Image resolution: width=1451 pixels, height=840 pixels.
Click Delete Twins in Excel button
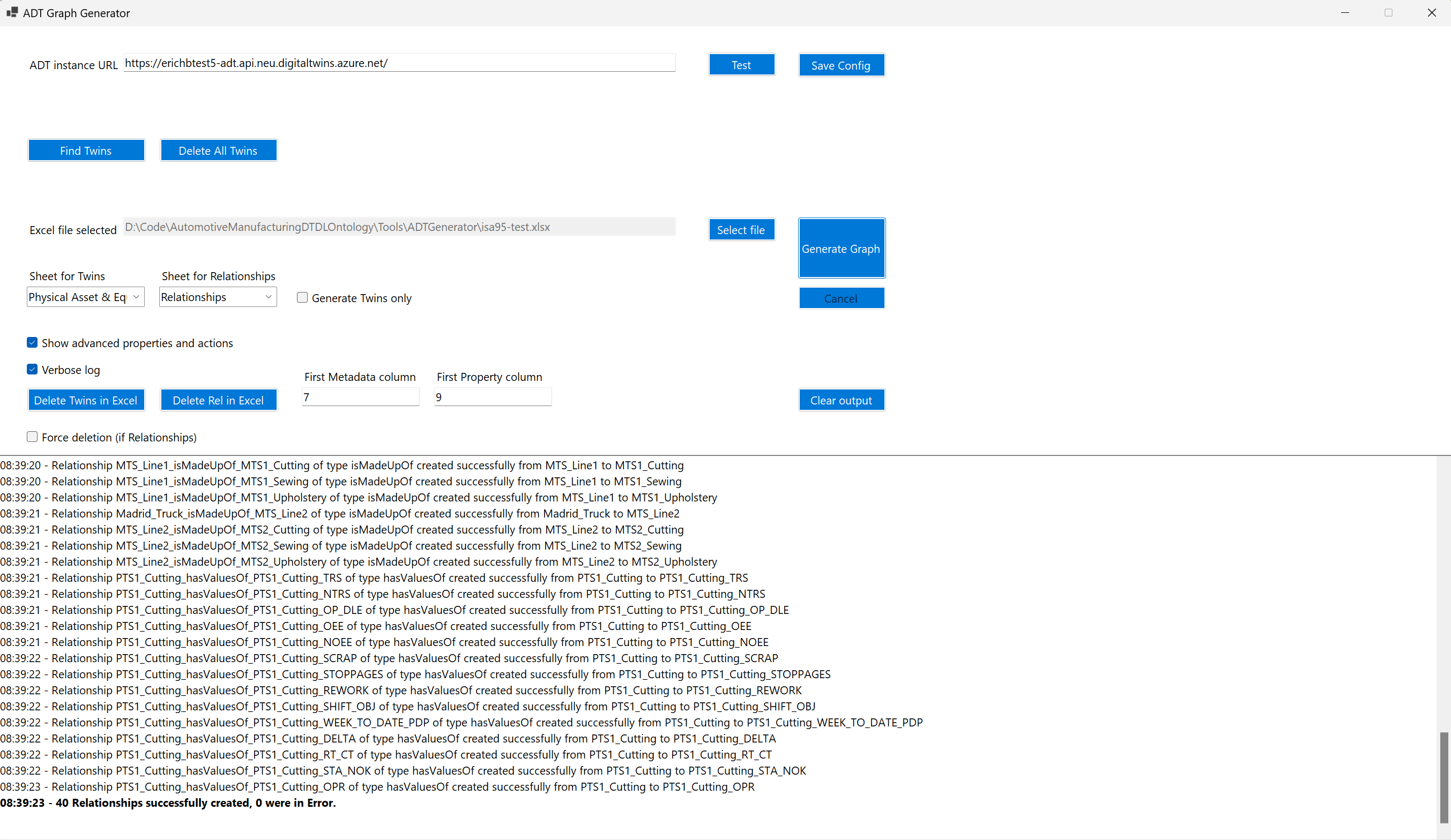(86, 400)
